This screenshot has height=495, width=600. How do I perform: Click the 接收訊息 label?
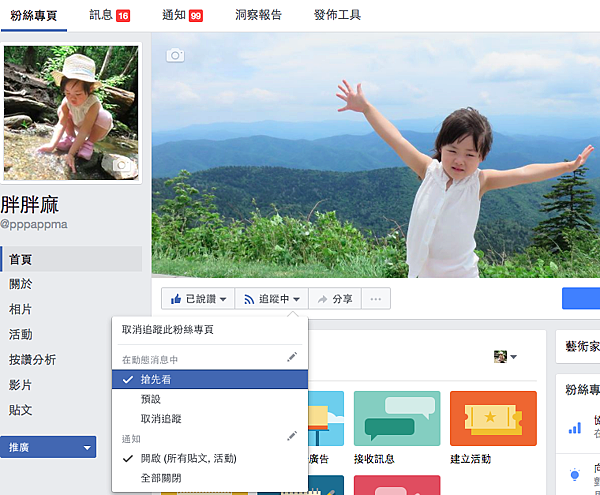pos(374,459)
